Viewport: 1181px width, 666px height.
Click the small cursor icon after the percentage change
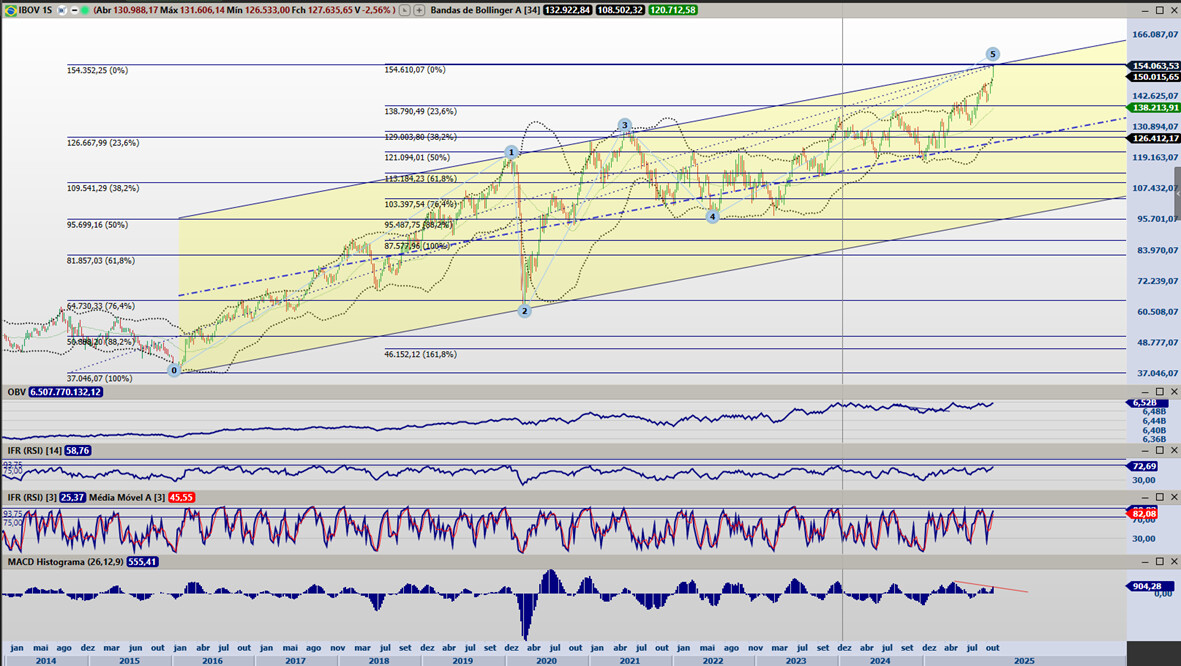pos(404,10)
